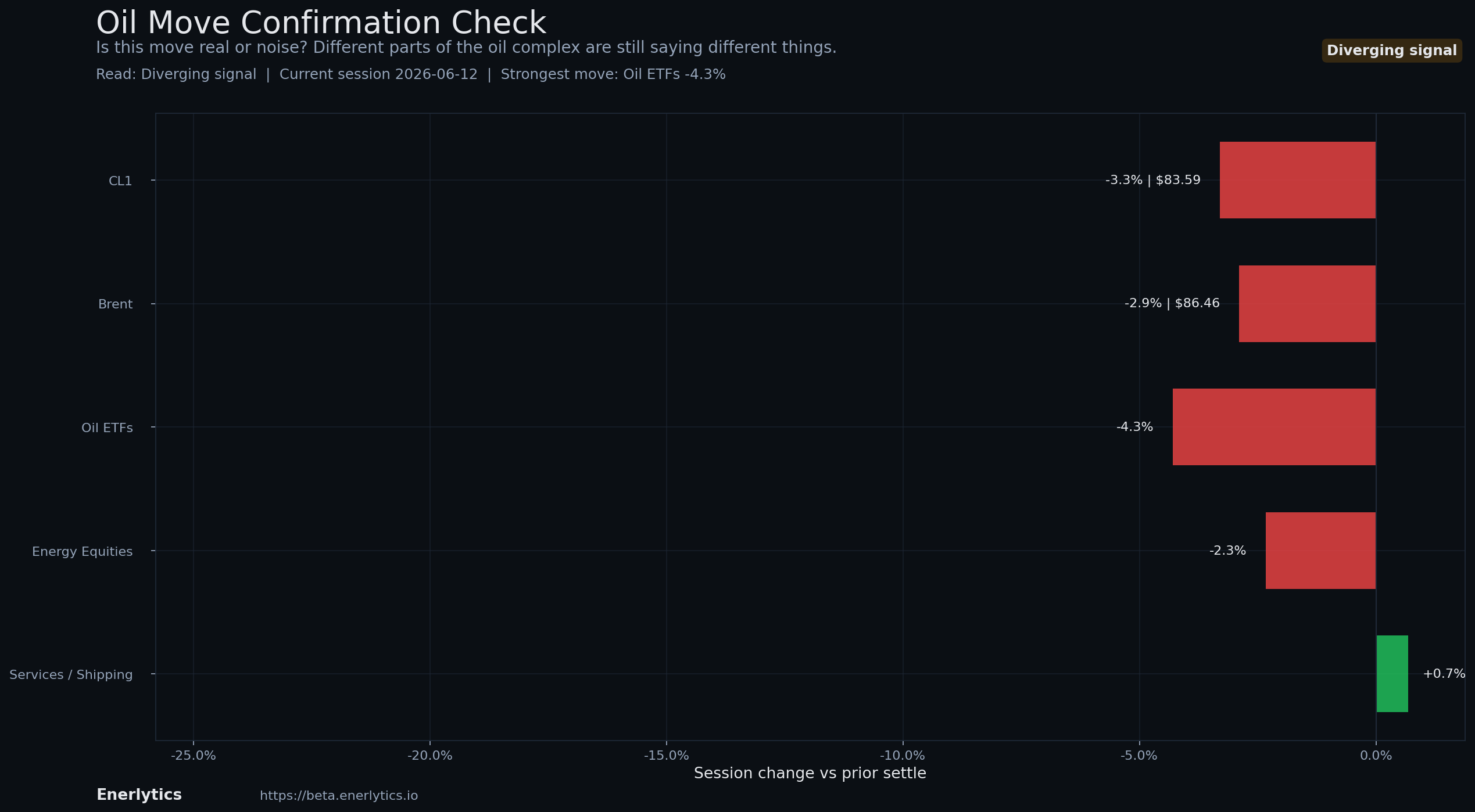Screen dimensions: 1475x812
Task: Click the Session change vs prior settle title
Action: tap(810, 774)
